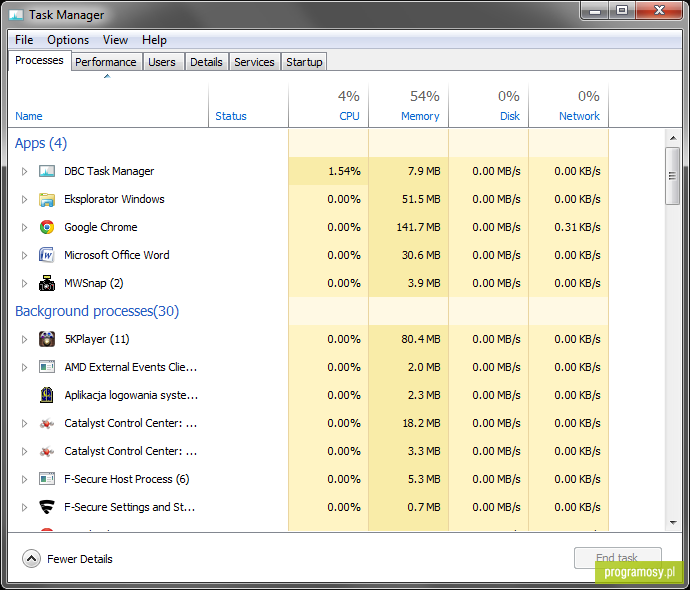Sort processes by Network column

click(579, 116)
